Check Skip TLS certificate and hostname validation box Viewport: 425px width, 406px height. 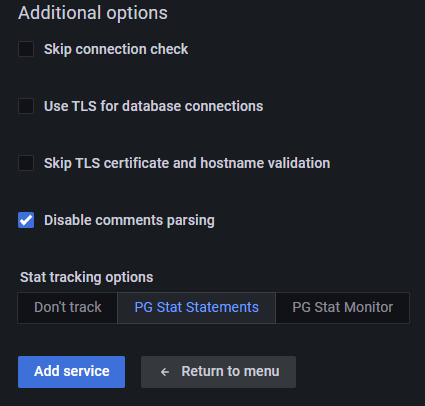pyautogui.click(x=26, y=163)
